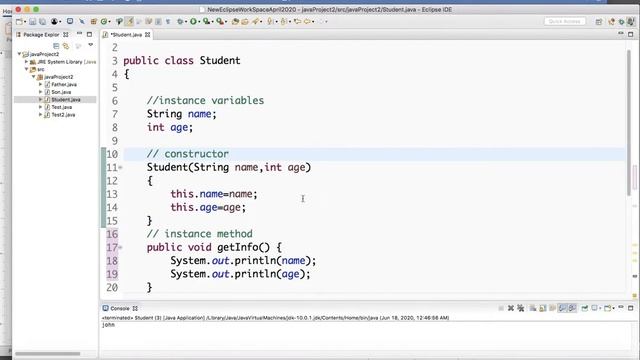Viewport: 640px width, 360px height.
Task: Click 'System.out.println(age);' code line
Action: pos(240,274)
